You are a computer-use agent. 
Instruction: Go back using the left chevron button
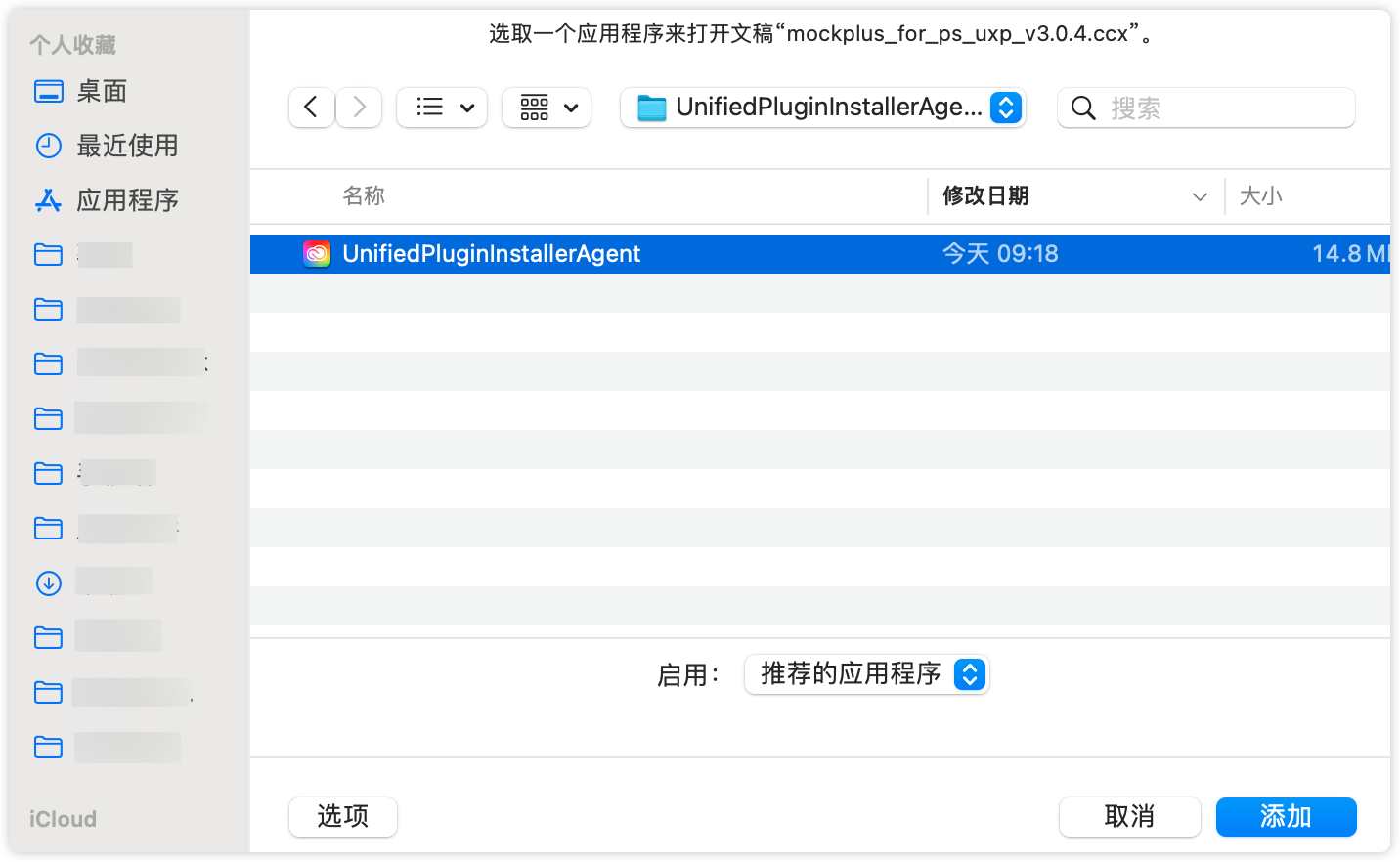312,108
